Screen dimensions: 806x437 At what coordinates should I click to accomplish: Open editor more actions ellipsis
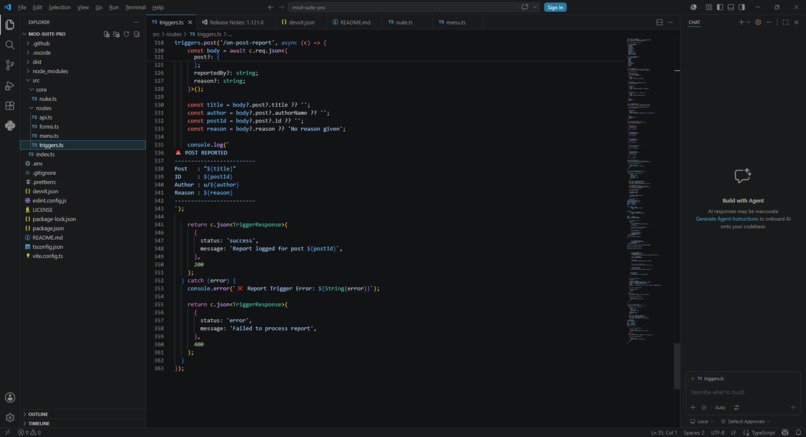[x=670, y=22]
